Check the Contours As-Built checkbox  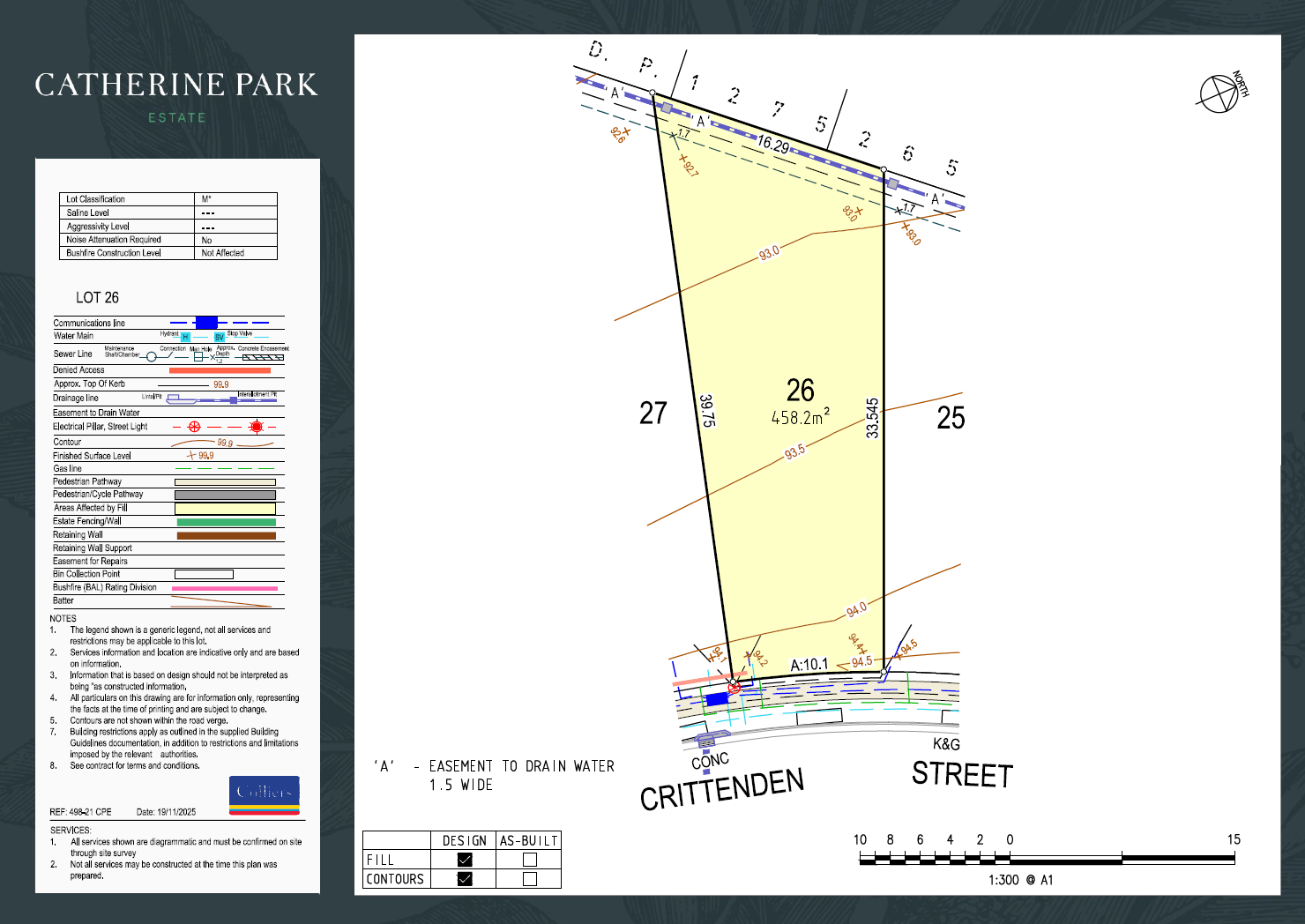tap(529, 879)
